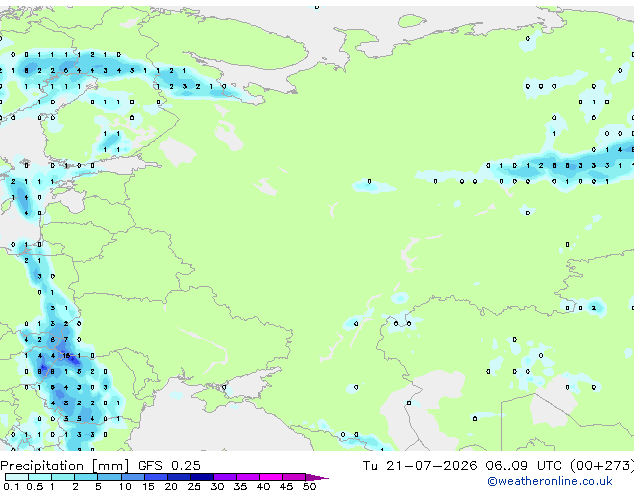Click the legend label '35'

click(240, 486)
